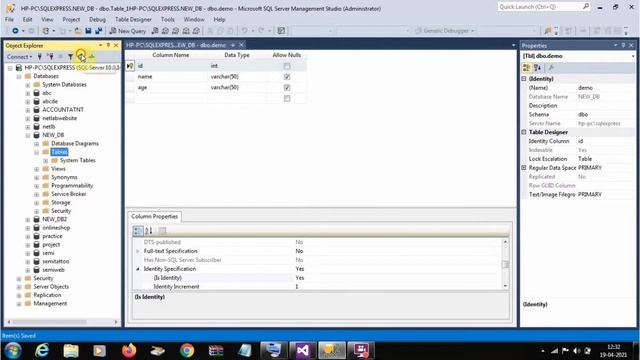The height and width of the screenshot is (360, 640).
Task: Open the Windows Start menu
Action: coord(13,350)
